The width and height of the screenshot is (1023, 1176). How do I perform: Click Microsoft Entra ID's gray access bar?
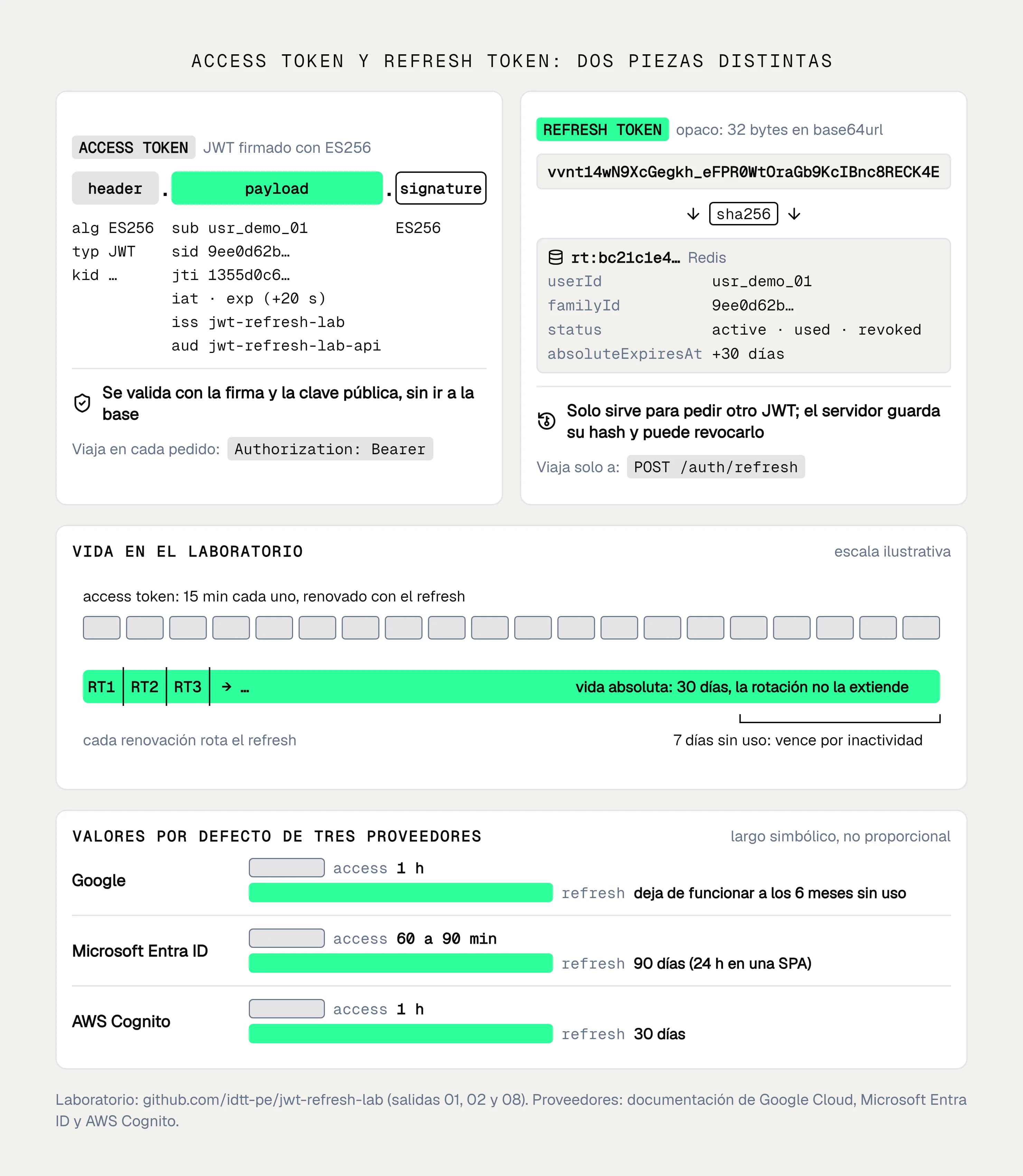(x=287, y=939)
